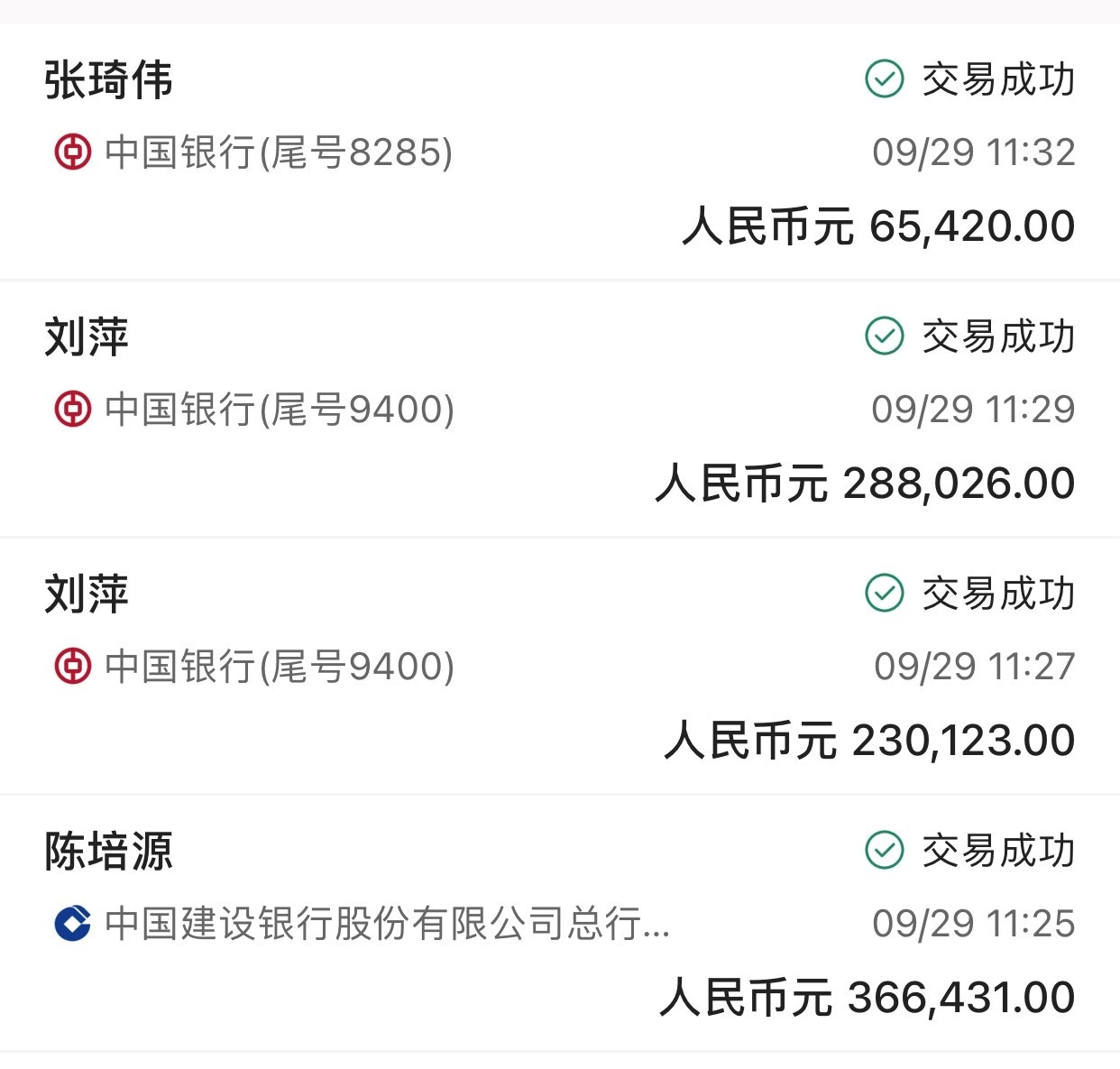The height and width of the screenshot is (1069, 1120).
Task: Open amount 人民币元 366,431.00
Action: (x=868, y=997)
